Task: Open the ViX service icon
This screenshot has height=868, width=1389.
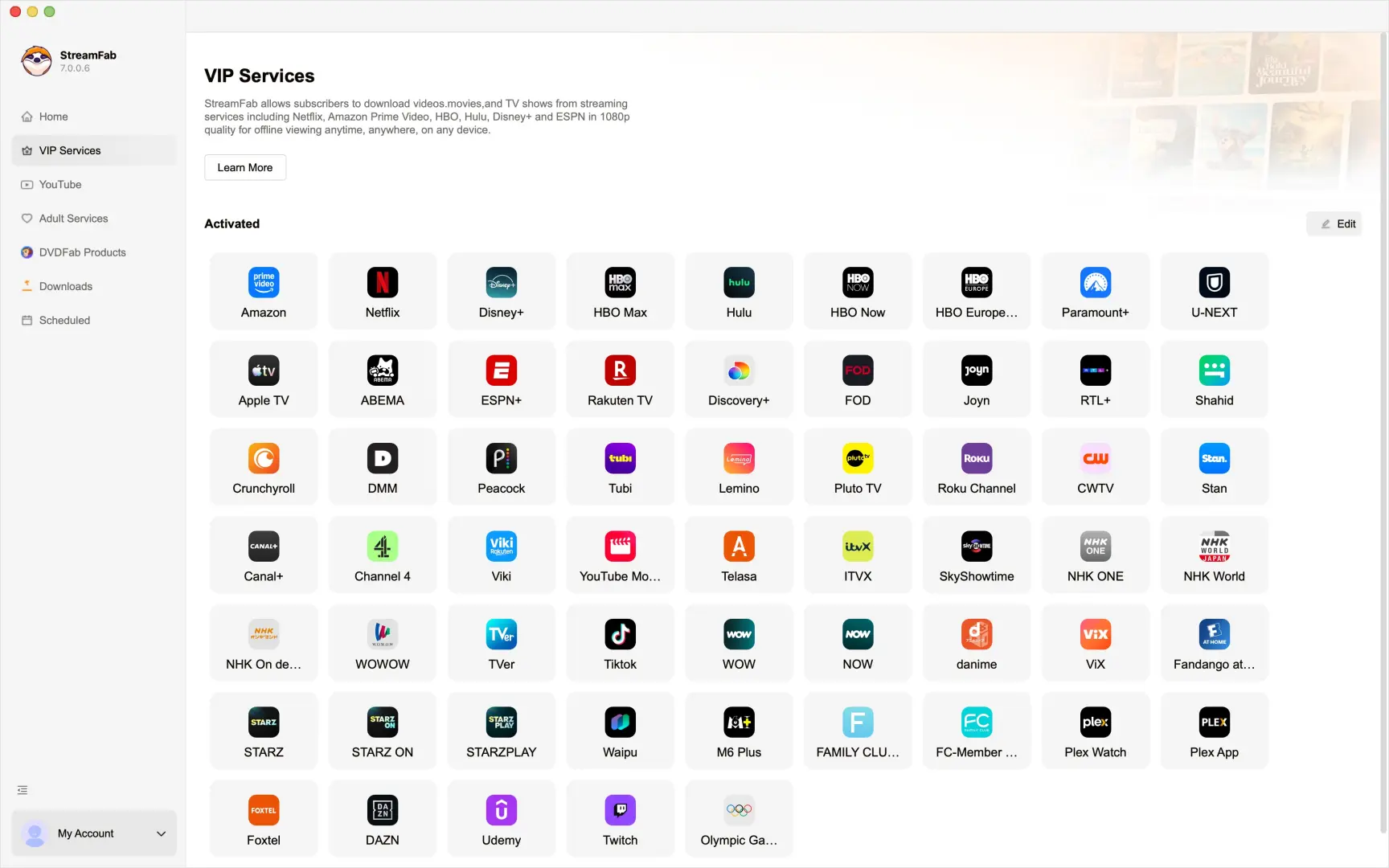Action: pyautogui.click(x=1096, y=634)
